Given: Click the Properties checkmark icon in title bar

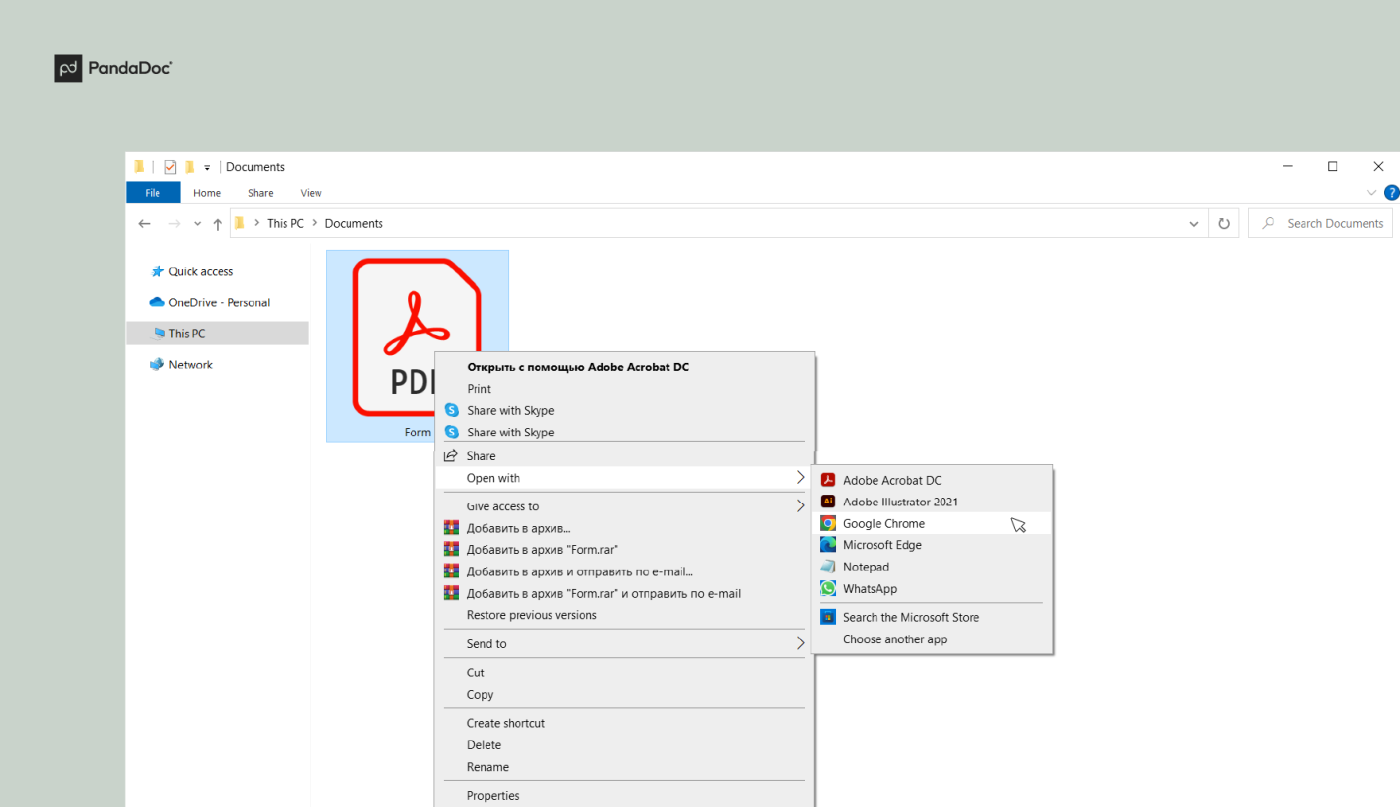Looking at the screenshot, I should tap(170, 167).
